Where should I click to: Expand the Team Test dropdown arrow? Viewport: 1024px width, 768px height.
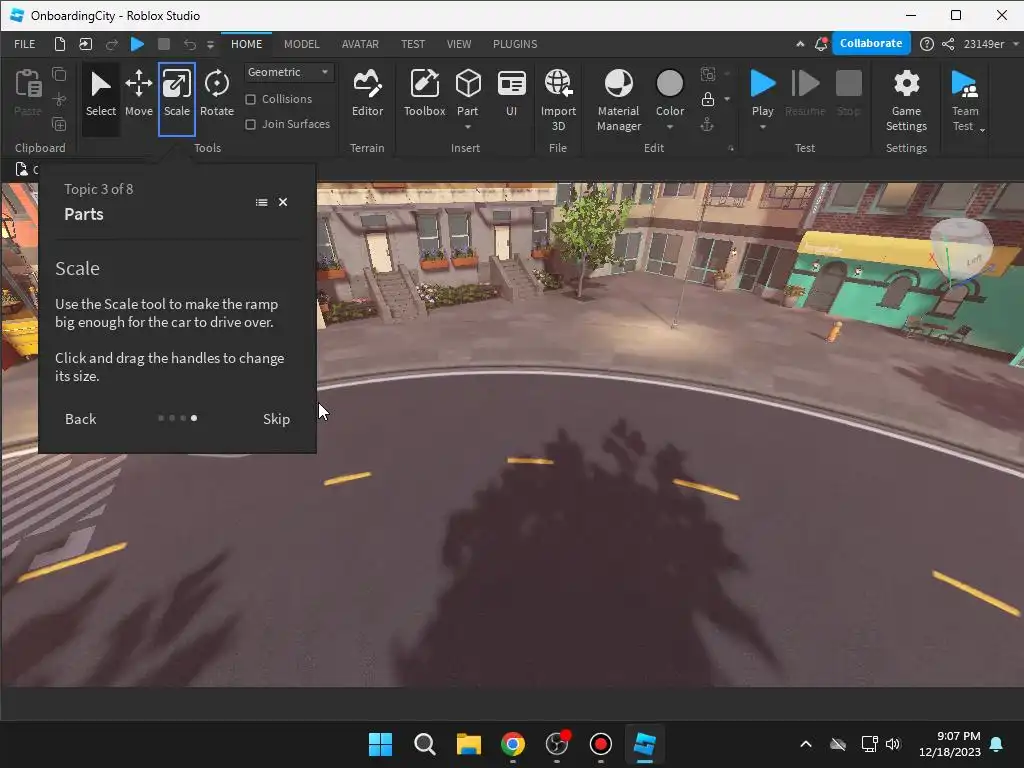(x=982, y=130)
